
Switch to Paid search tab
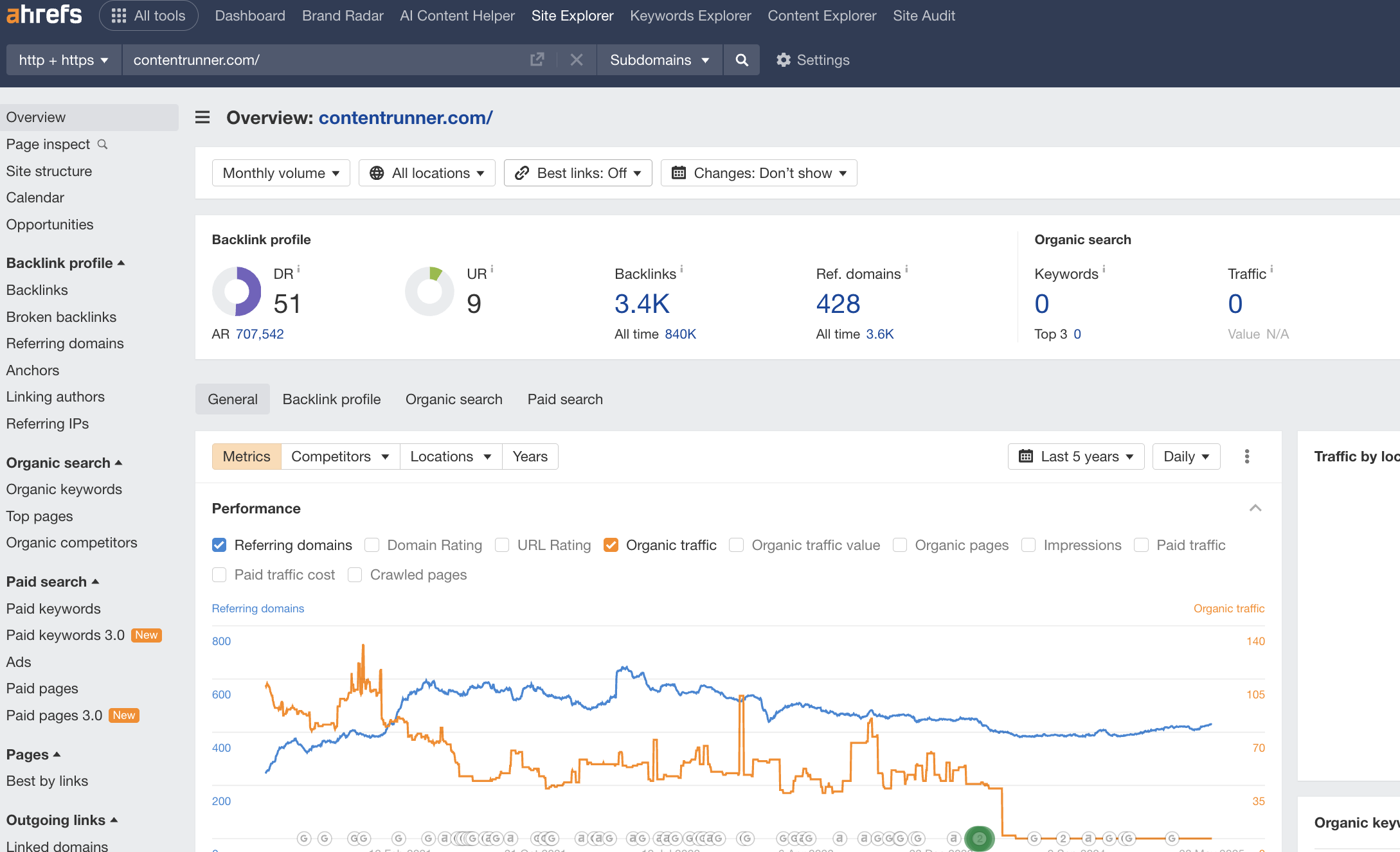coord(565,399)
